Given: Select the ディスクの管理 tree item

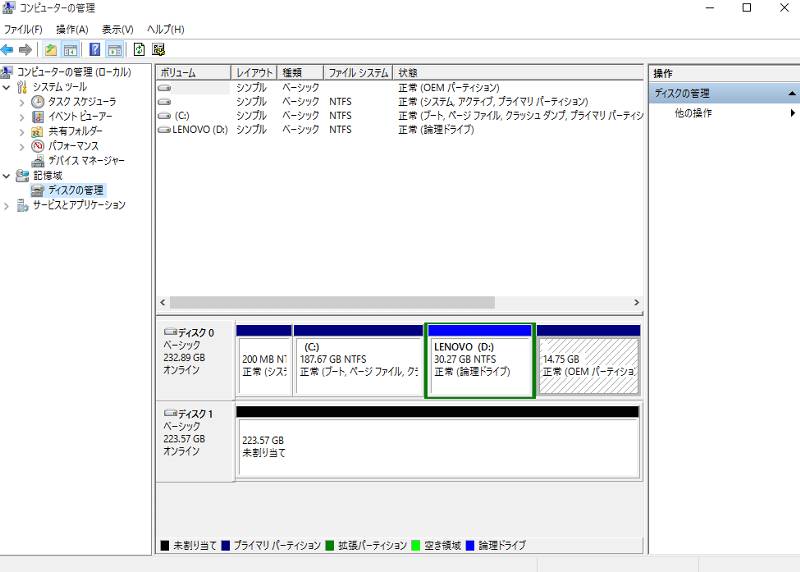Looking at the screenshot, I should [76, 190].
